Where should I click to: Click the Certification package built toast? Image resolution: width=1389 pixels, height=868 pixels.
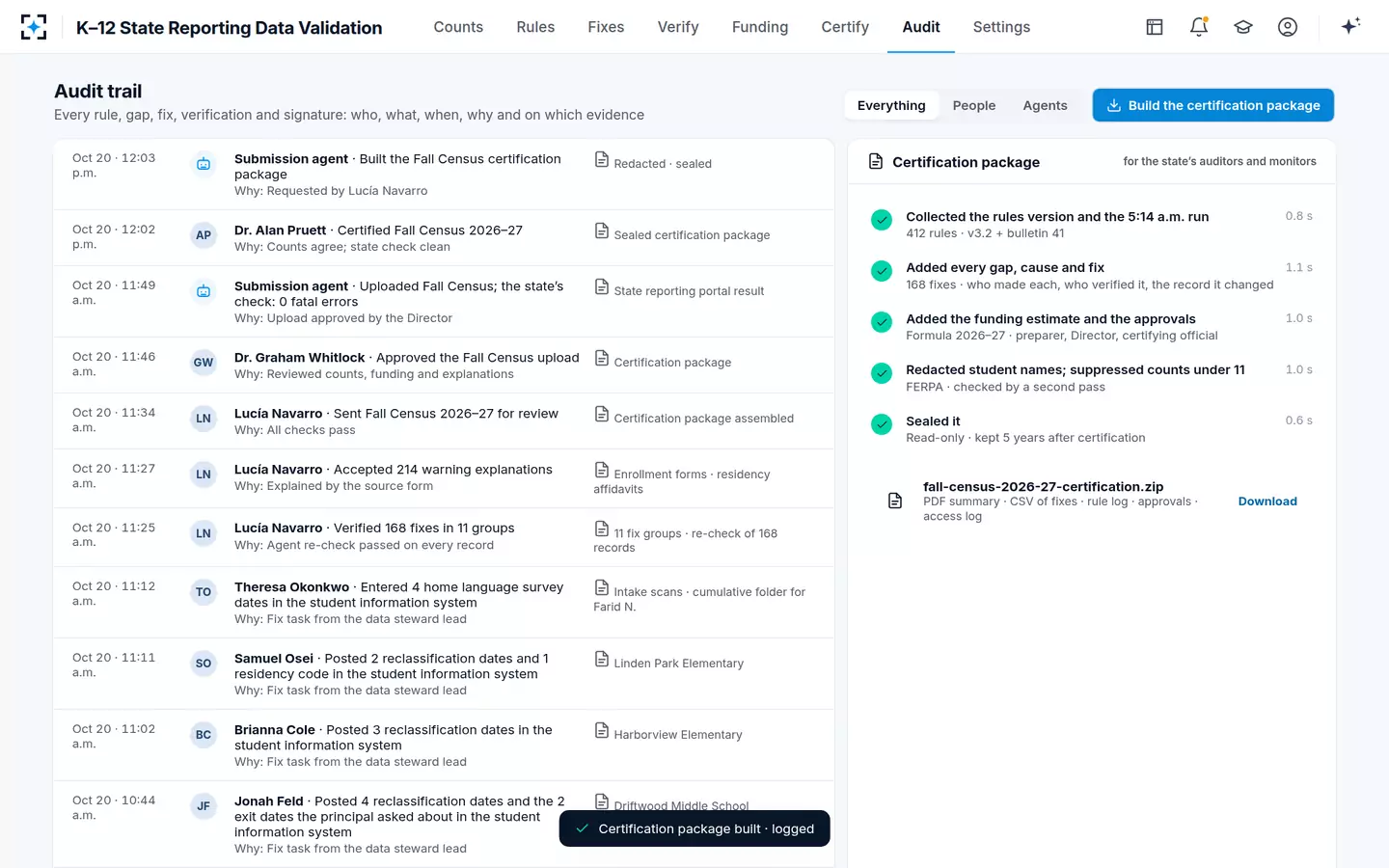point(694,828)
